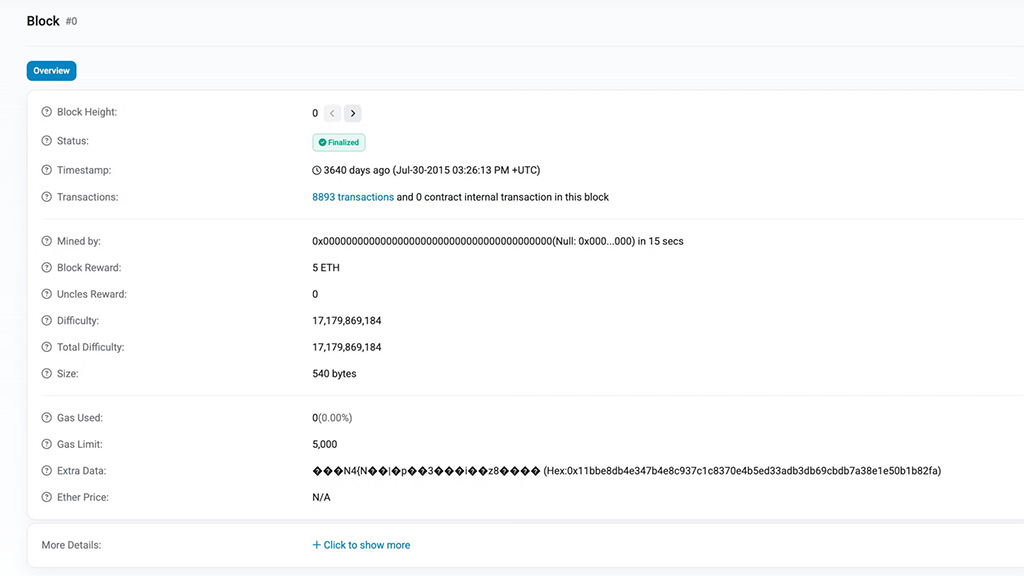Open the 8893 transactions link

click(x=353, y=198)
